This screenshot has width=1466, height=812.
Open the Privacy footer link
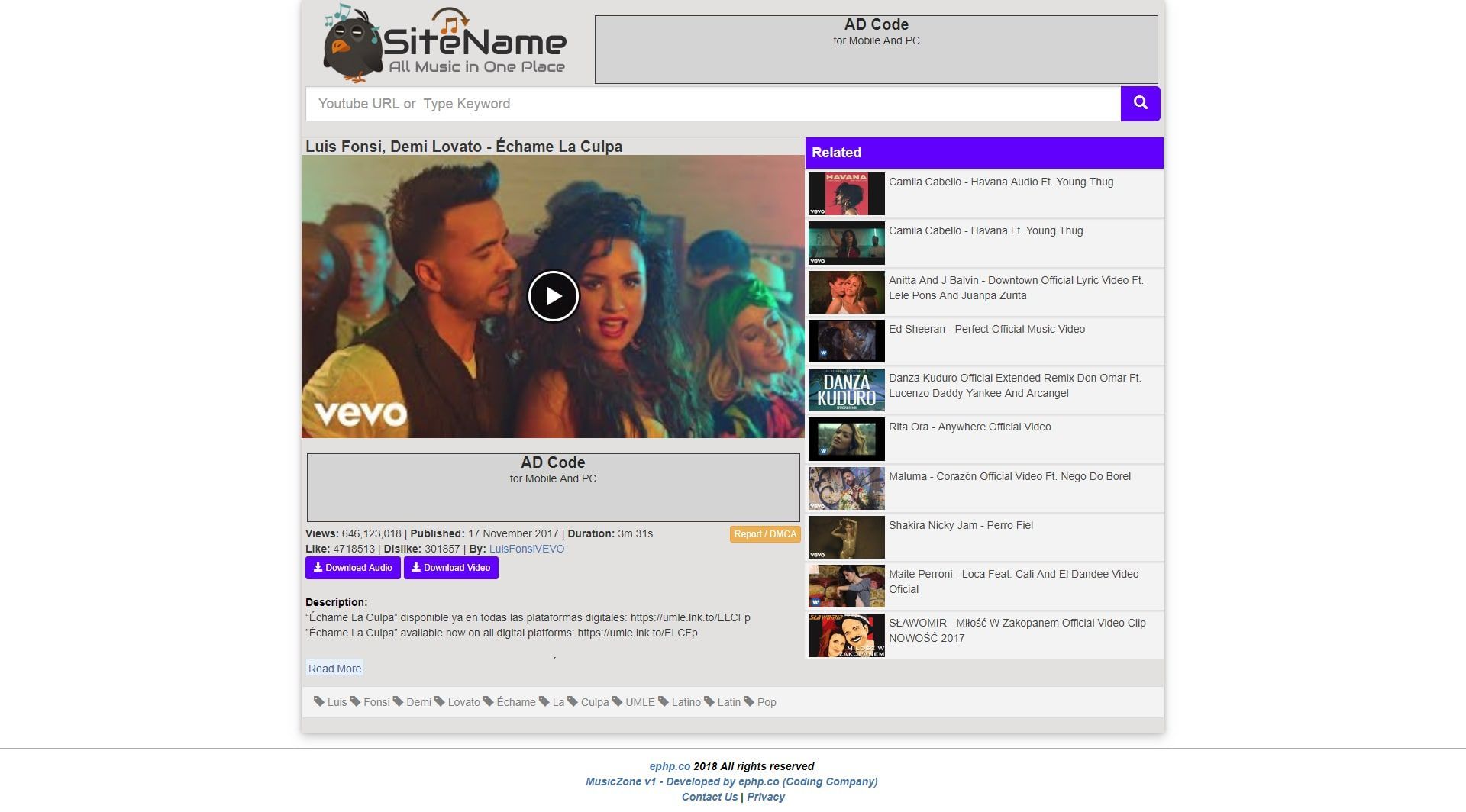(x=765, y=797)
